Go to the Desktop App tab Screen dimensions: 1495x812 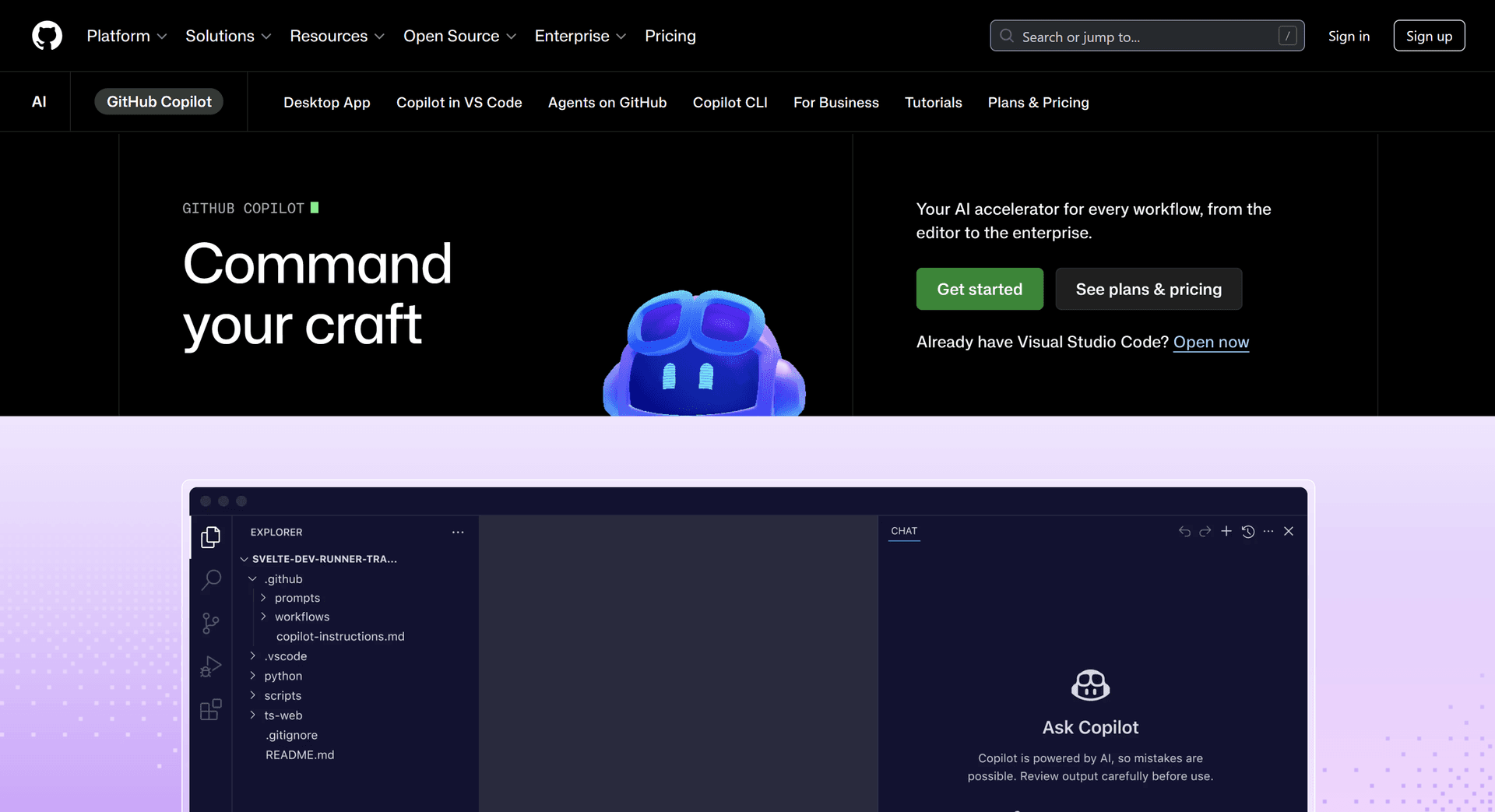(327, 103)
